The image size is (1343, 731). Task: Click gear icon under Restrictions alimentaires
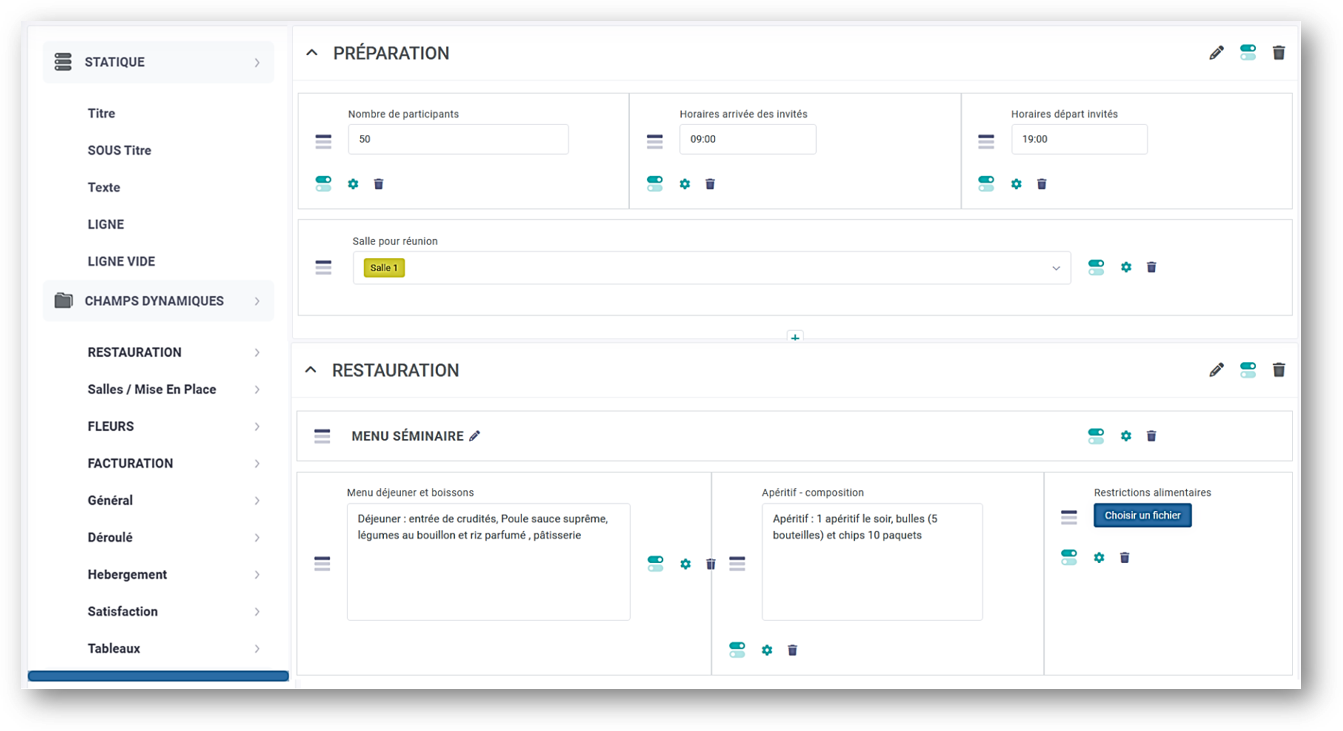(x=1099, y=558)
